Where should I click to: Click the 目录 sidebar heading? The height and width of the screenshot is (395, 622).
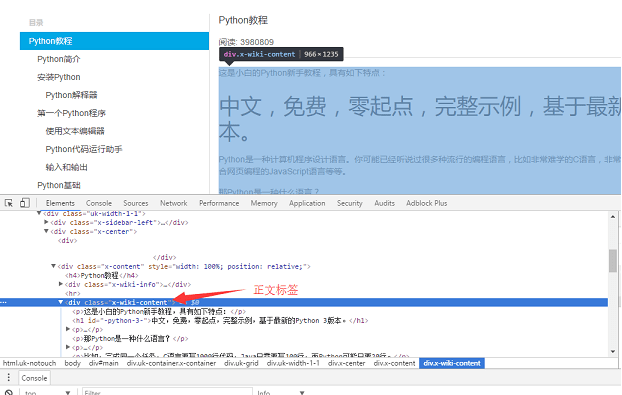36,23
